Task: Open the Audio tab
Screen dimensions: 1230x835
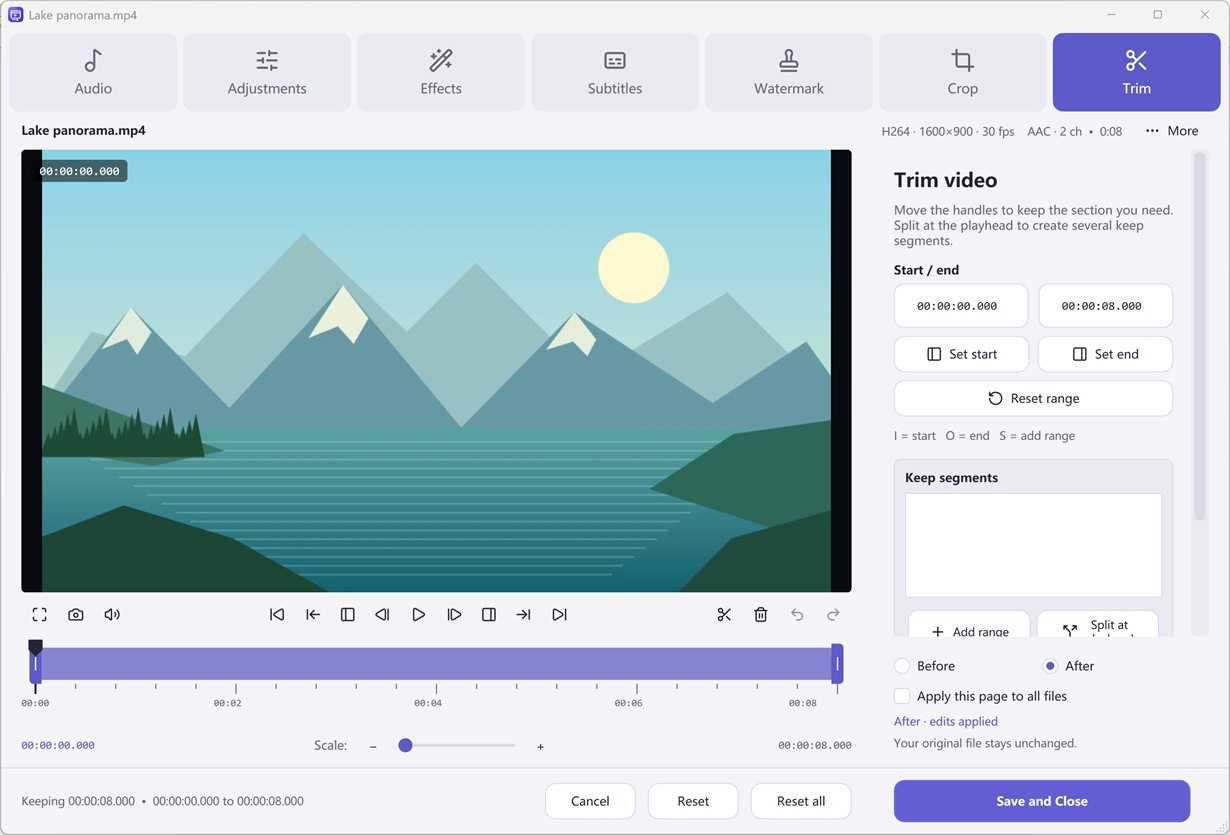Action: coord(93,72)
